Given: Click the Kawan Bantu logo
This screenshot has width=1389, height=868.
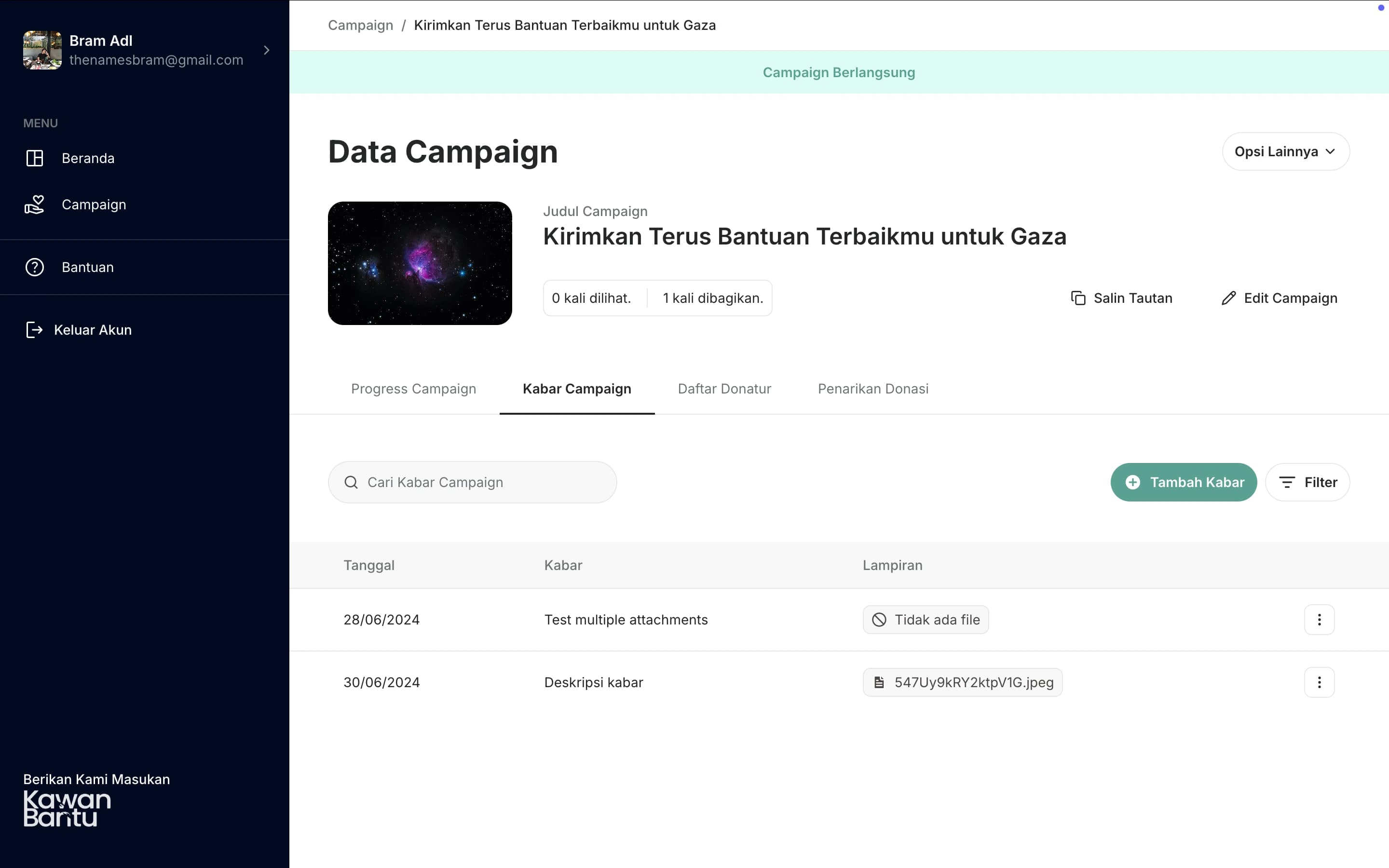Looking at the screenshot, I should point(67,808).
